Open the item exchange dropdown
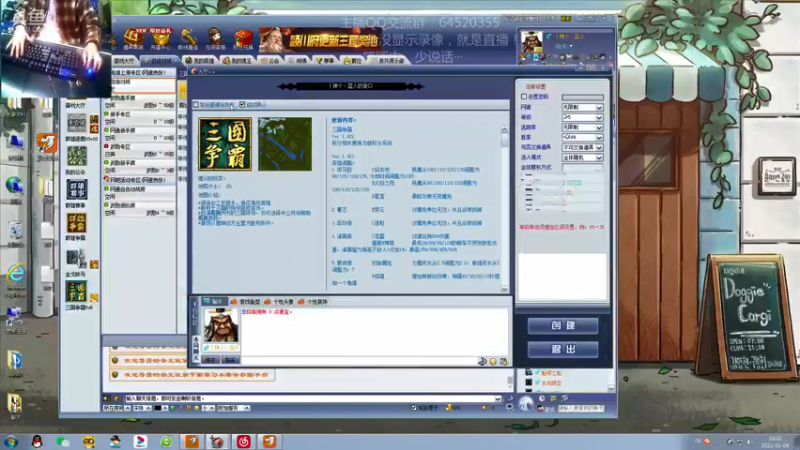Screen dimensions: 800x450 pos(582,147)
